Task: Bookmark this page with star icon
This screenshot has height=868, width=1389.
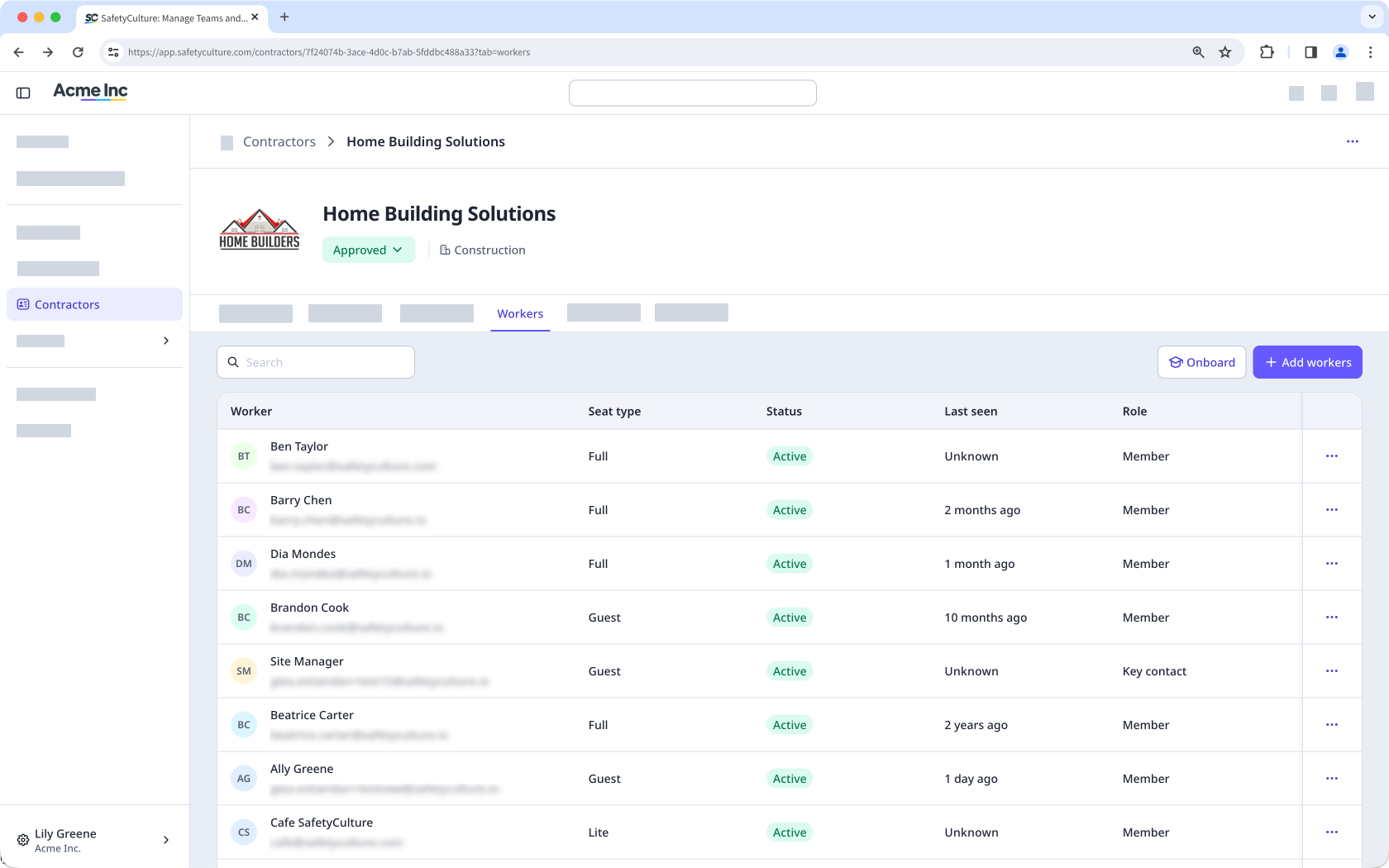Action: tap(1225, 52)
